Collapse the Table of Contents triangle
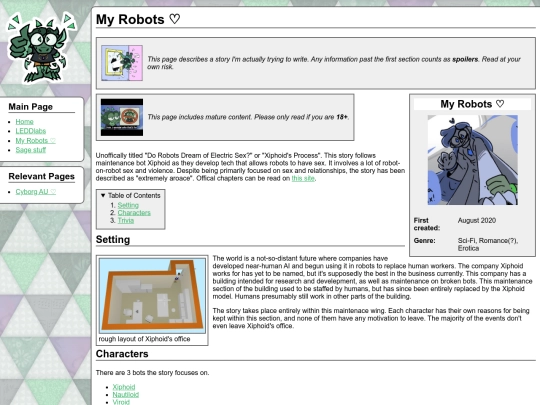The height and width of the screenshot is (405, 540). (103, 195)
